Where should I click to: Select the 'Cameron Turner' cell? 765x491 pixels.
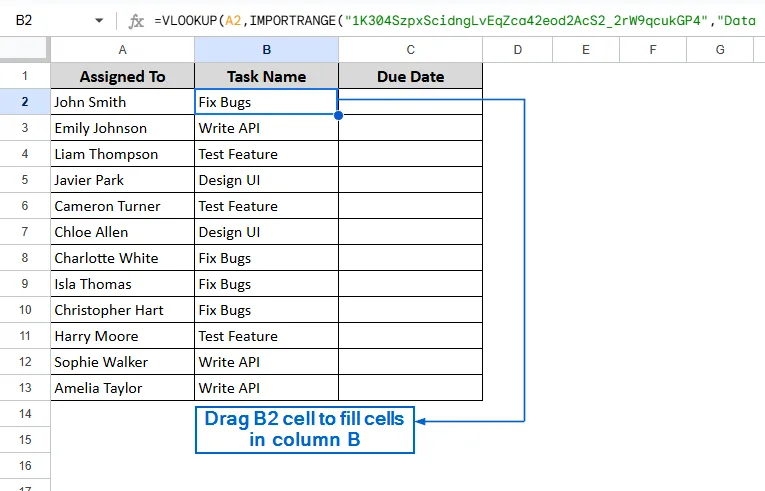122,206
